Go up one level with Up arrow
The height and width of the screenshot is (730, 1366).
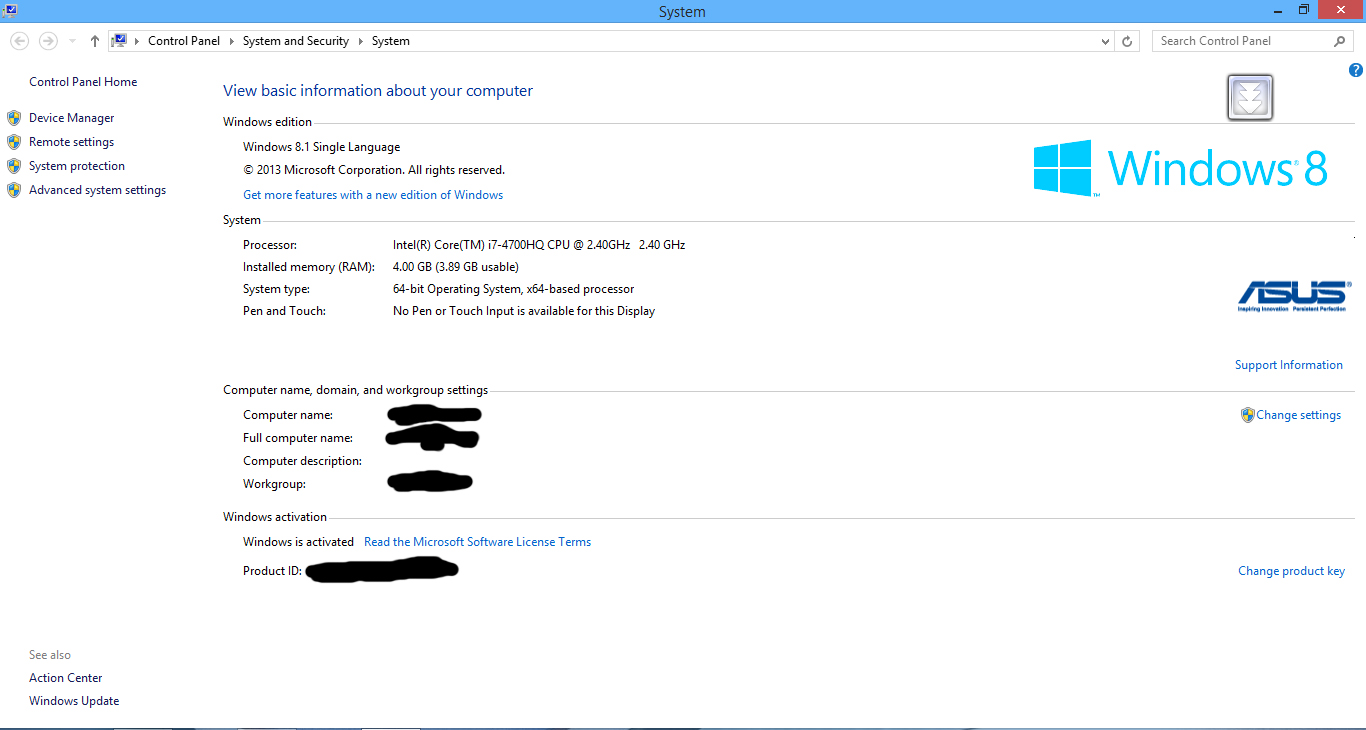pos(95,41)
